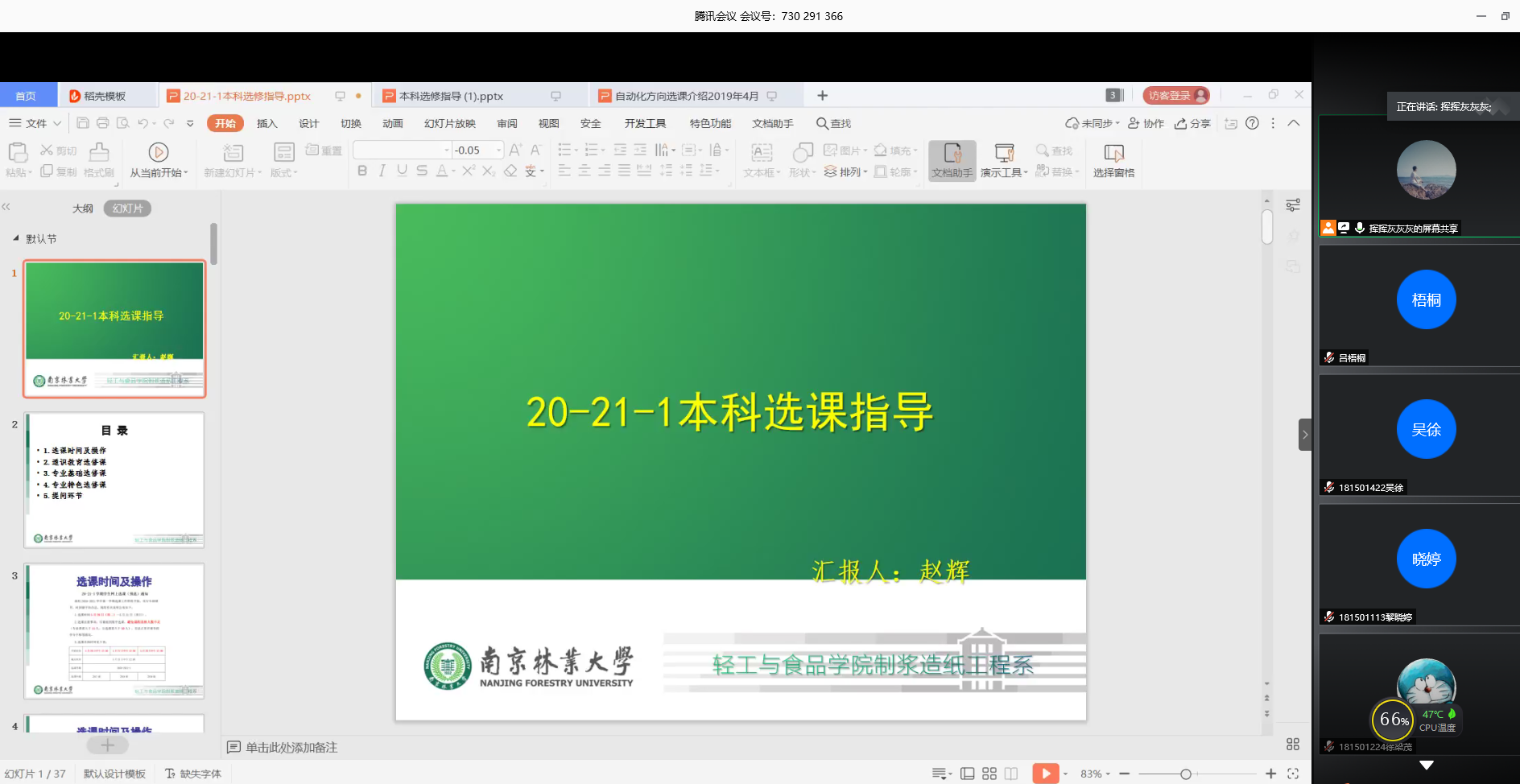Toggle the 幻灯片 thumbnail view in side panel
Screen dimensions: 1520x784
pos(127,208)
